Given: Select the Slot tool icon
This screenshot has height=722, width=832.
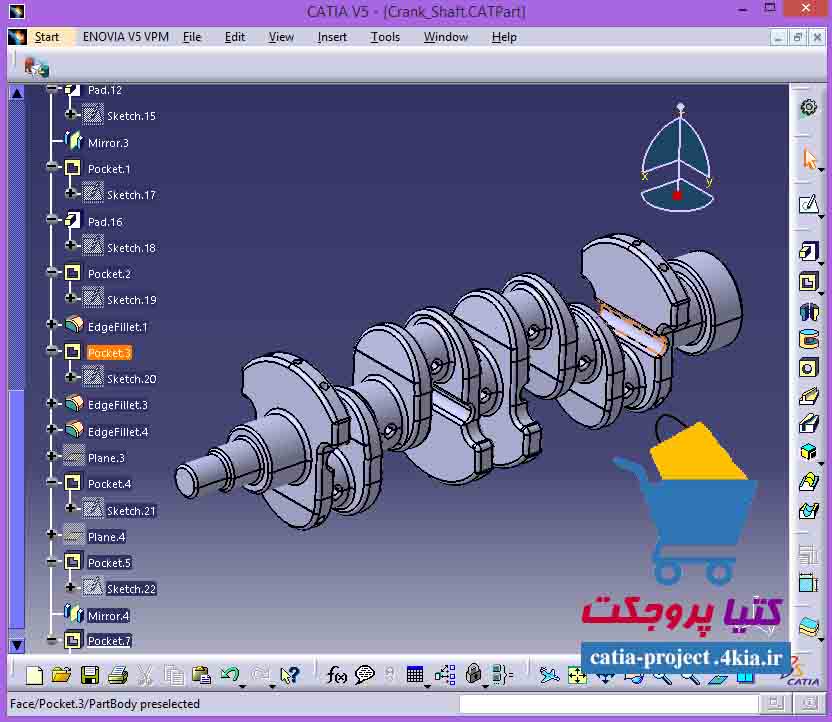Looking at the screenshot, I should (809, 424).
